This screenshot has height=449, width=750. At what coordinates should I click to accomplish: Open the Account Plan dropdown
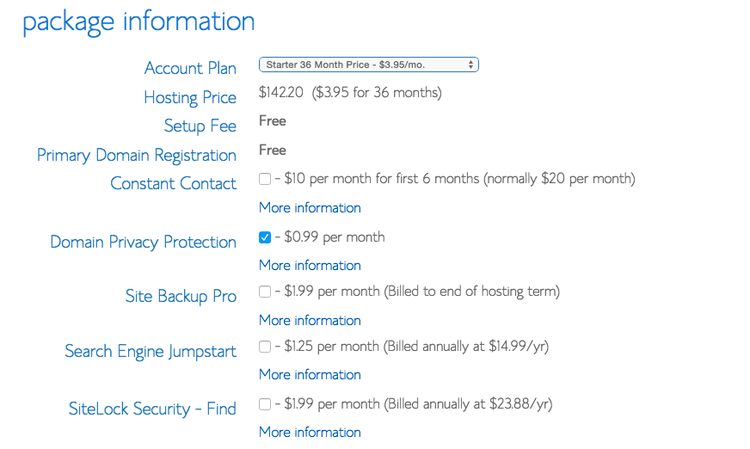click(x=368, y=65)
